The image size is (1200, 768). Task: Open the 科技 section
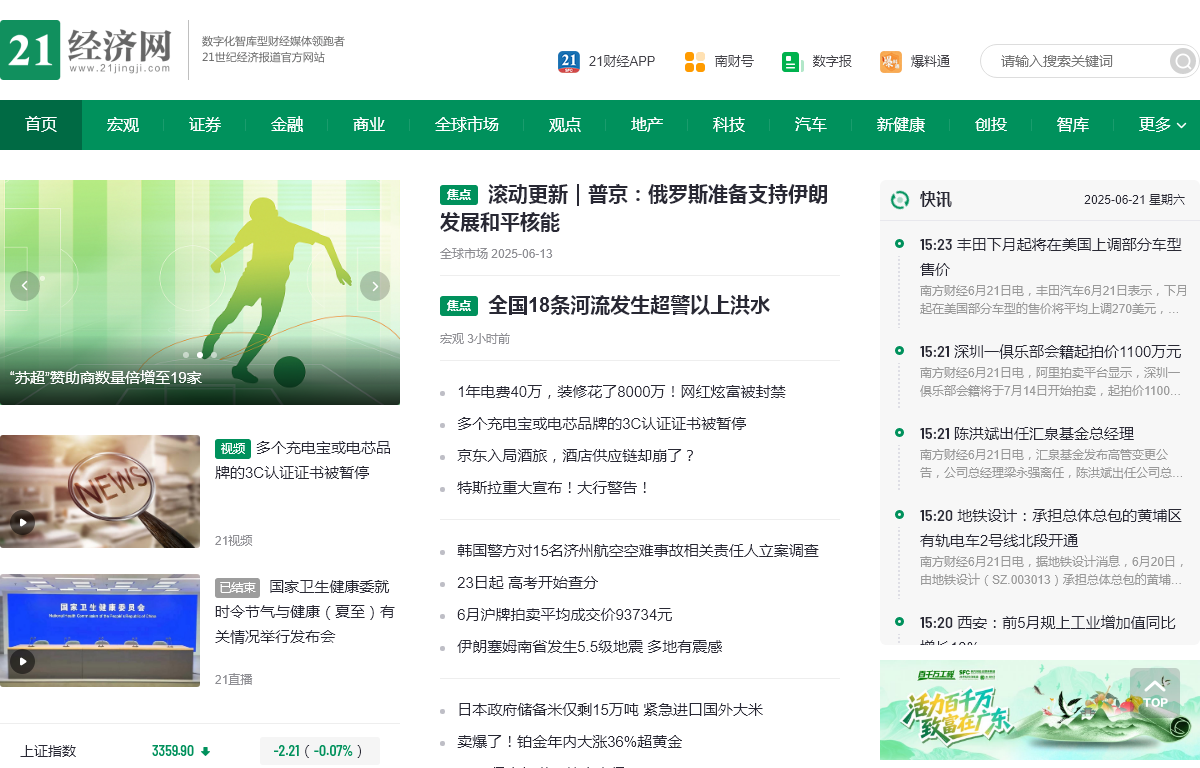[729, 125]
